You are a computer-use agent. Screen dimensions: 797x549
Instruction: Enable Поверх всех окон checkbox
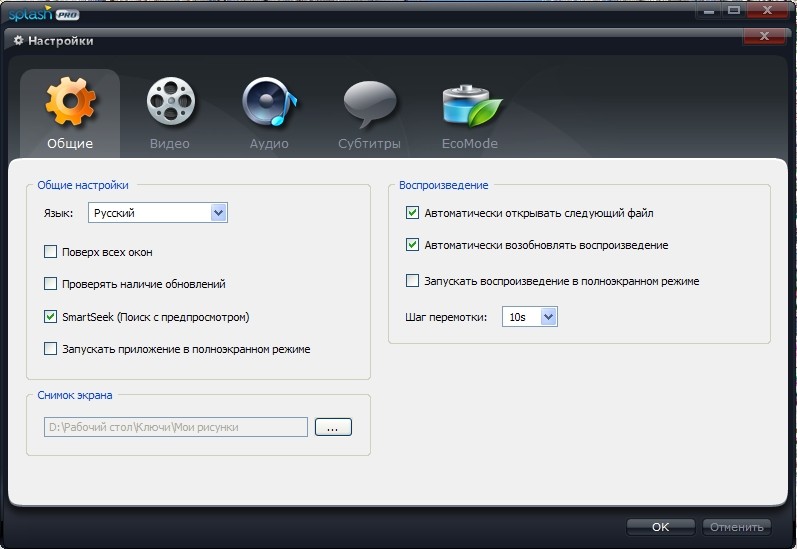click(x=50, y=252)
